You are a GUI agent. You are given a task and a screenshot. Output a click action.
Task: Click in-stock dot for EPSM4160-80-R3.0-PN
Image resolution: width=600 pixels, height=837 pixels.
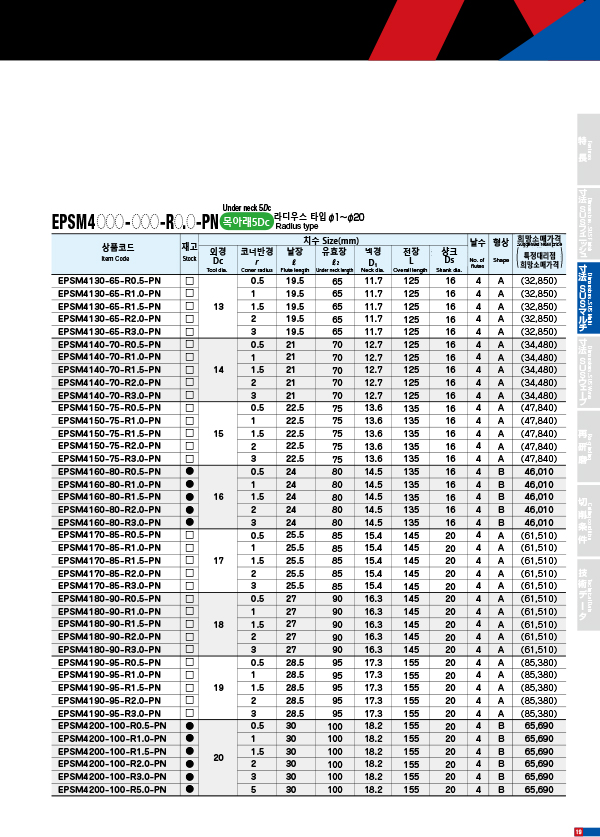pyautogui.click(x=190, y=523)
